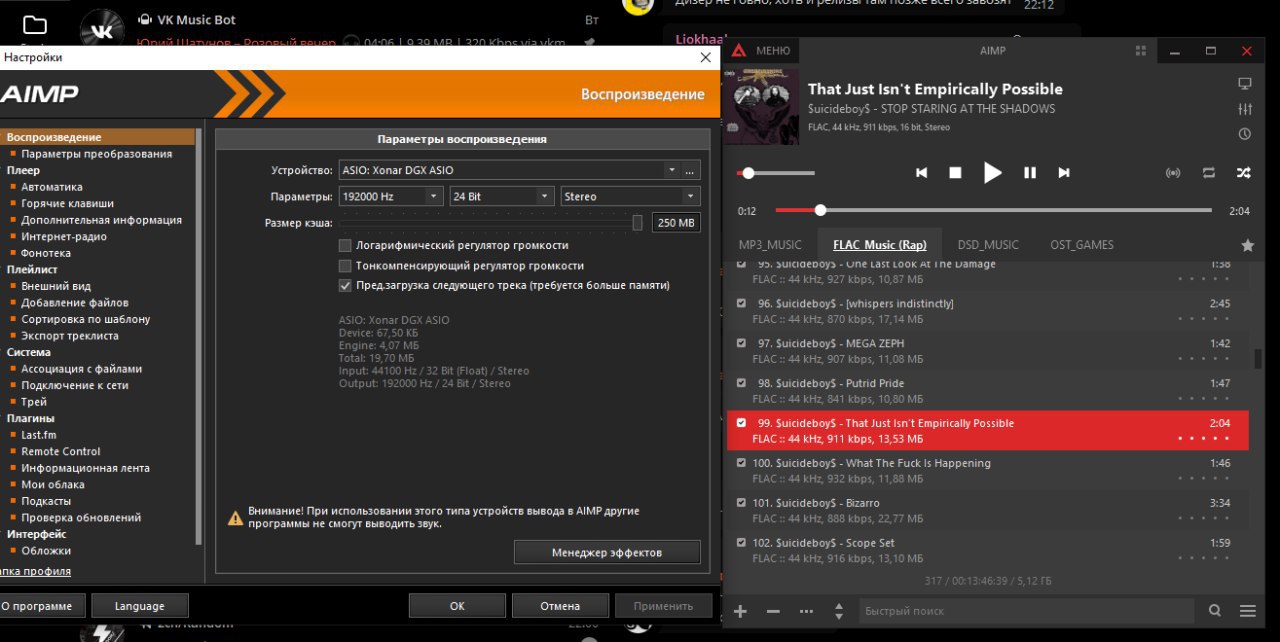Switch to DSD_MUSIC playlist tab
Image resolution: width=1280 pixels, height=642 pixels.
point(988,245)
